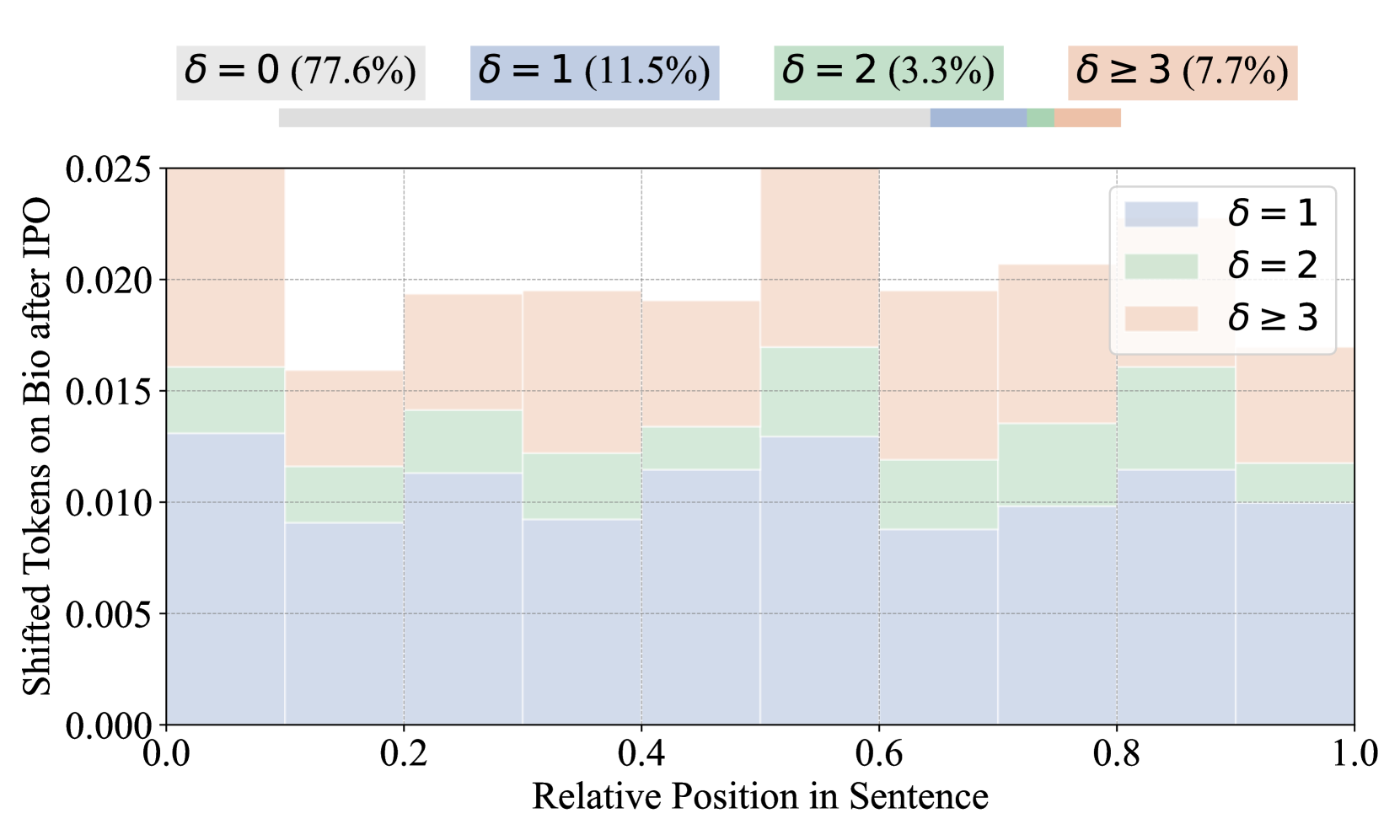Click the blue δ = 1 legend swatch
This screenshot has height=840, width=1400.
click(x=1161, y=214)
